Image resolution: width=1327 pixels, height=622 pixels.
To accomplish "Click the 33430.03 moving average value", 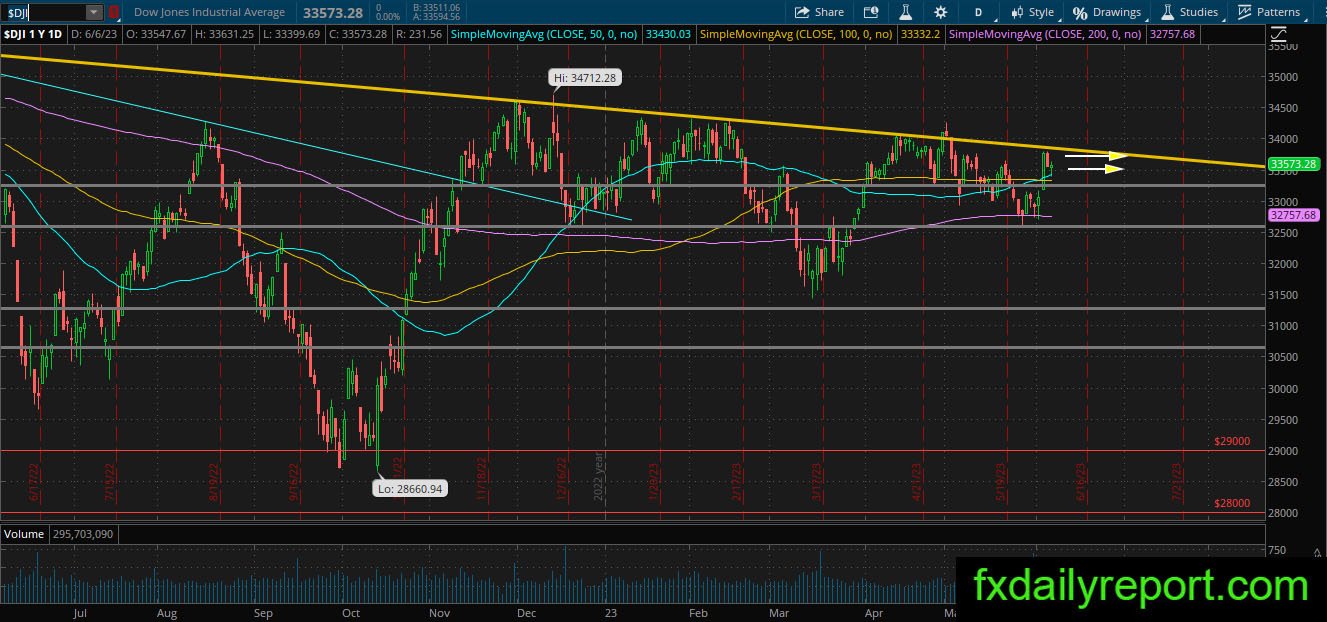I will coord(669,34).
